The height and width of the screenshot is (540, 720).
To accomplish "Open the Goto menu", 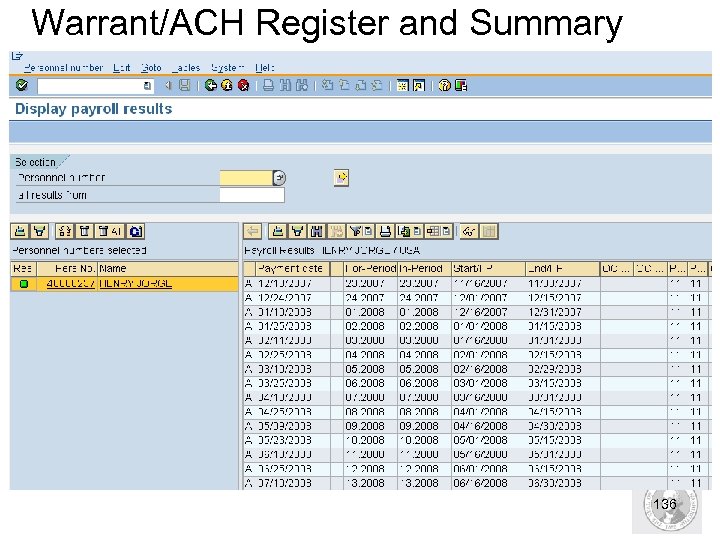I will [151, 68].
